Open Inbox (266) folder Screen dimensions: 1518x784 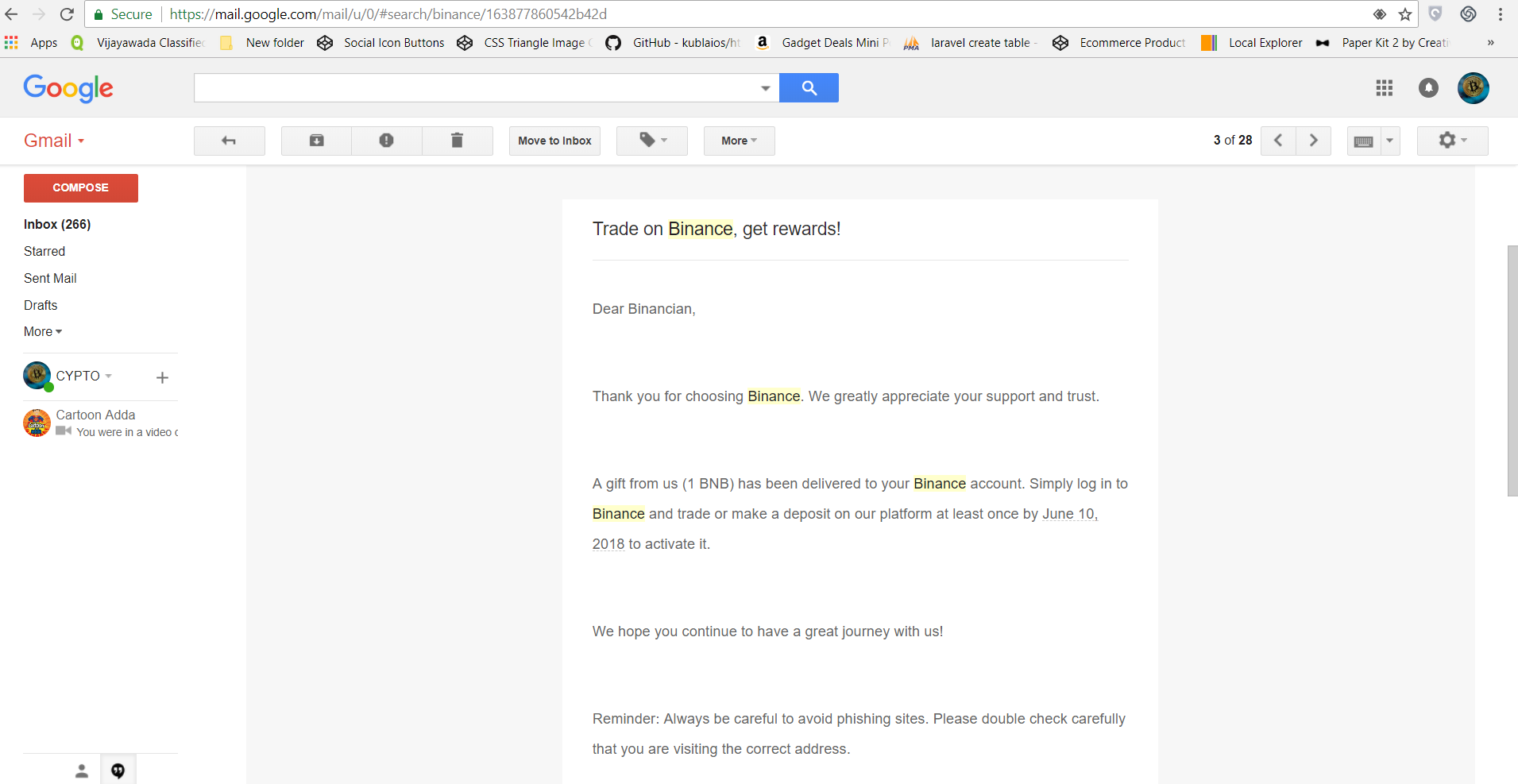57,225
